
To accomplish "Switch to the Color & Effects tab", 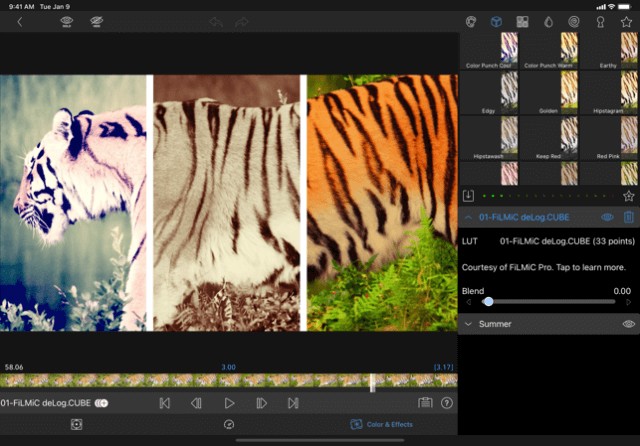I will (381, 425).
